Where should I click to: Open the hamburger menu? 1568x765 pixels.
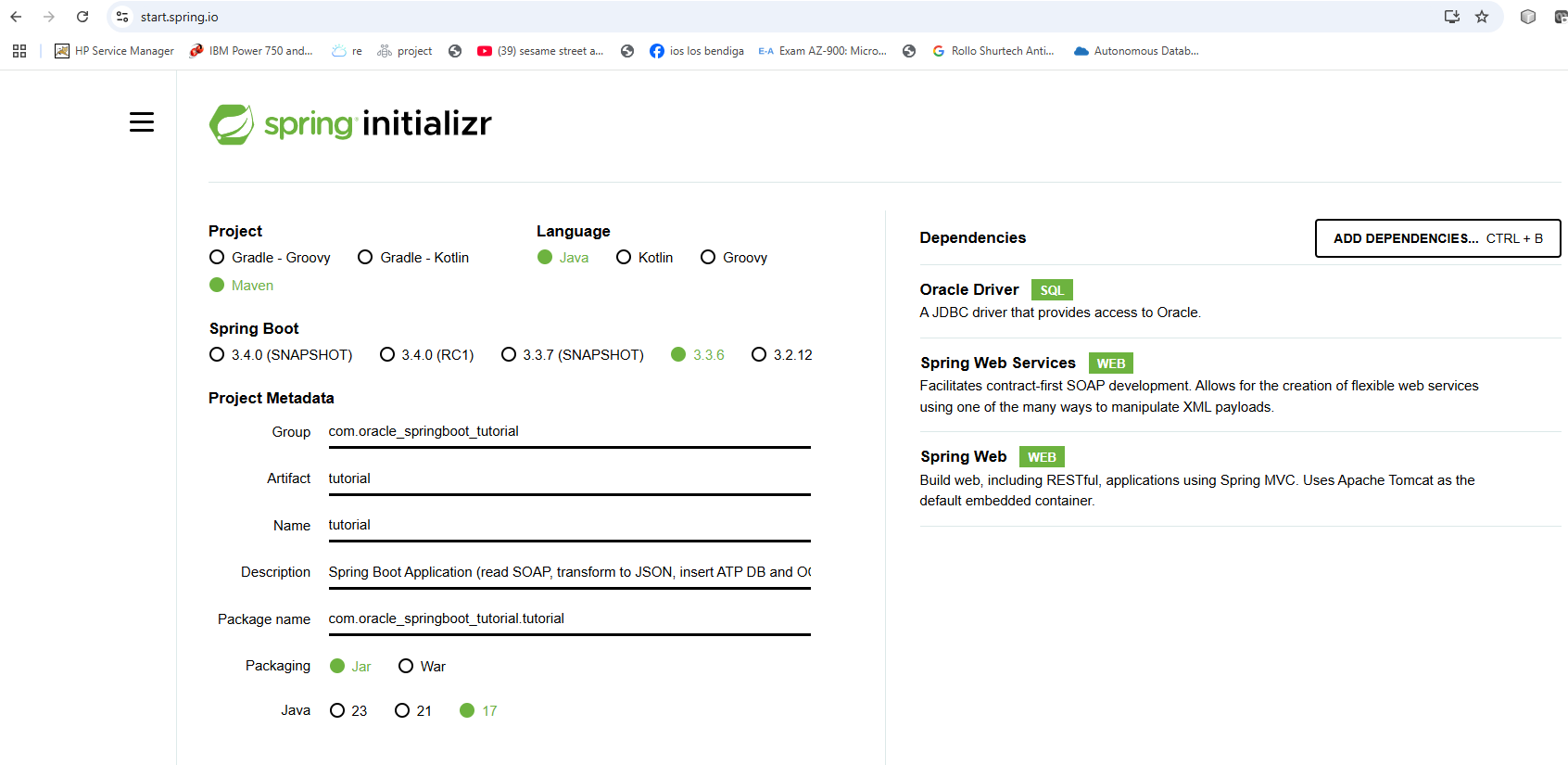(x=142, y=122)
